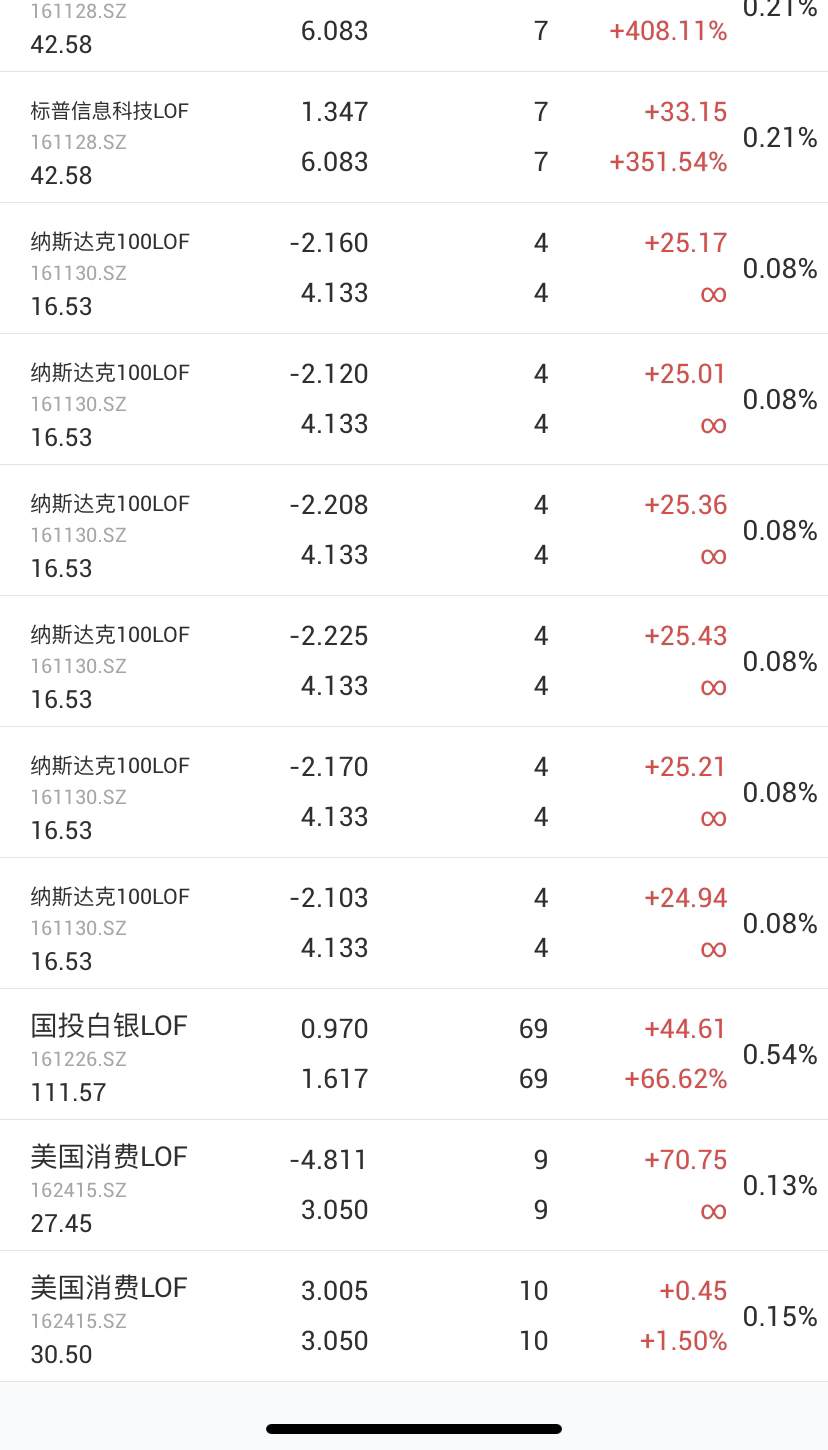The image size is (828, 1450).
Task: Tap the 纳斯达克100LOF row with cost -2.103
Action: point(414,923)
